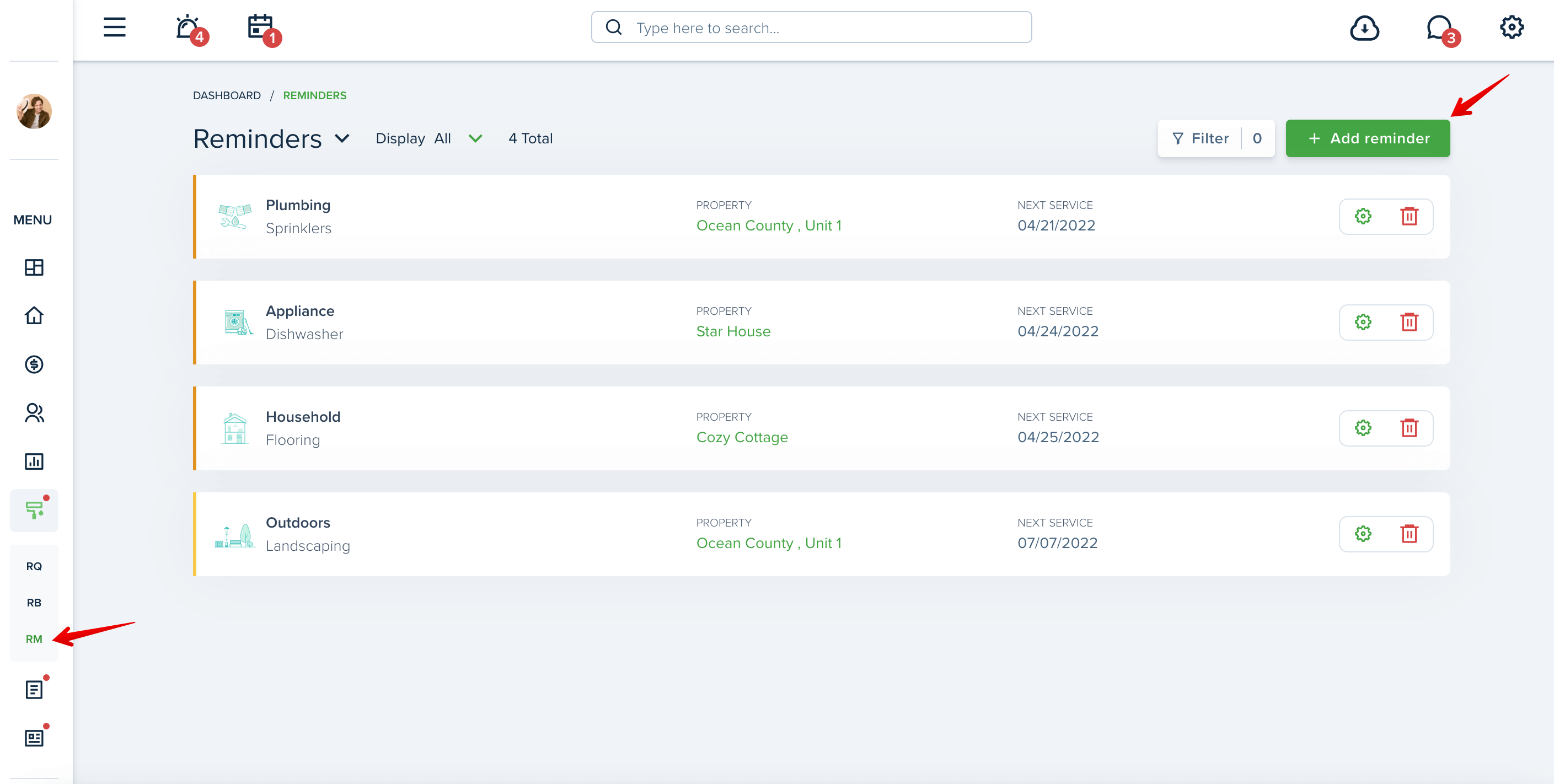Click the 4 Total count label
Viewport: 1554px width, 784px height.
530,139
